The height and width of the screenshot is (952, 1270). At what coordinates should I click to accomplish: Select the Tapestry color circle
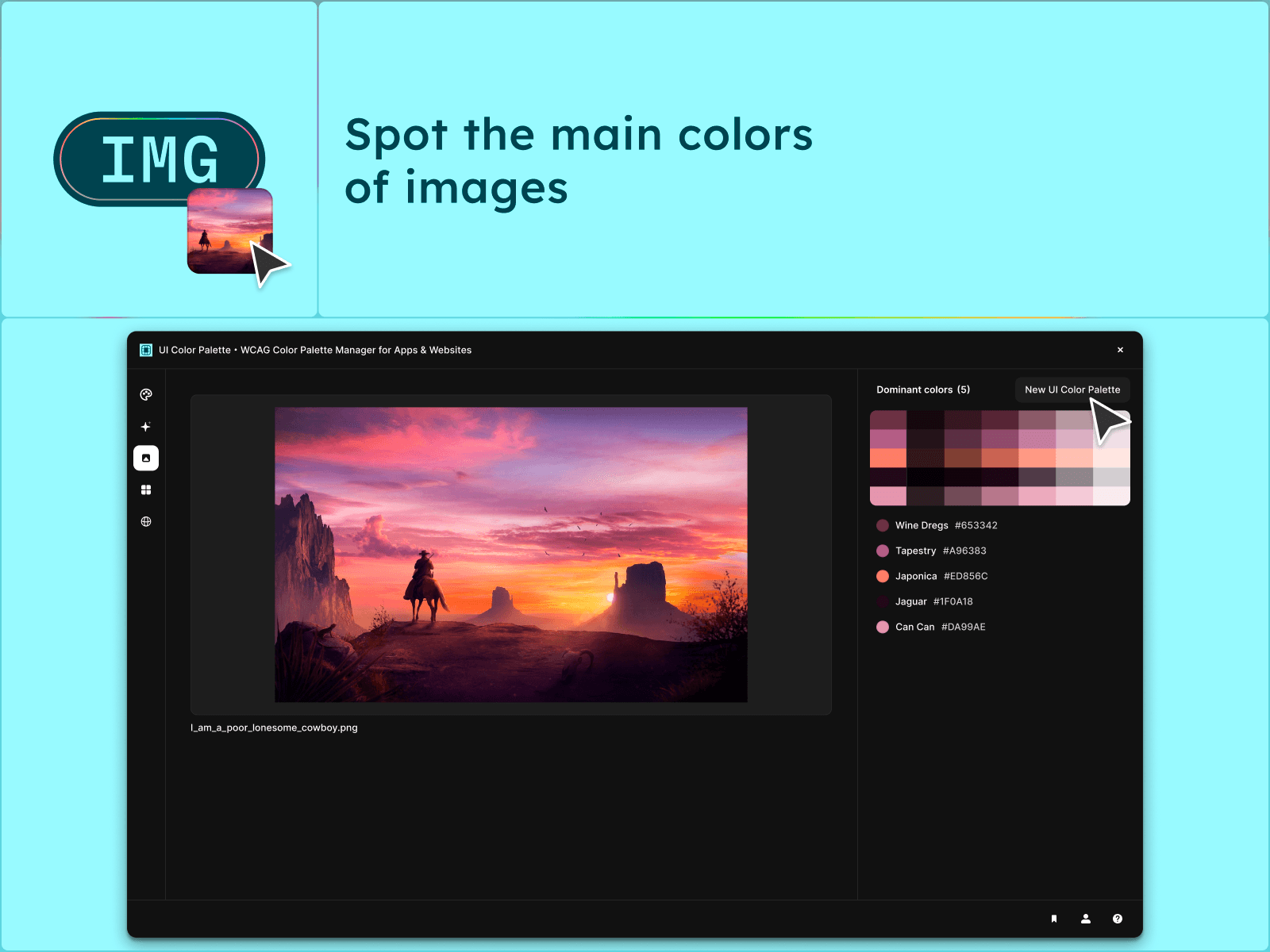click(883, 551)
